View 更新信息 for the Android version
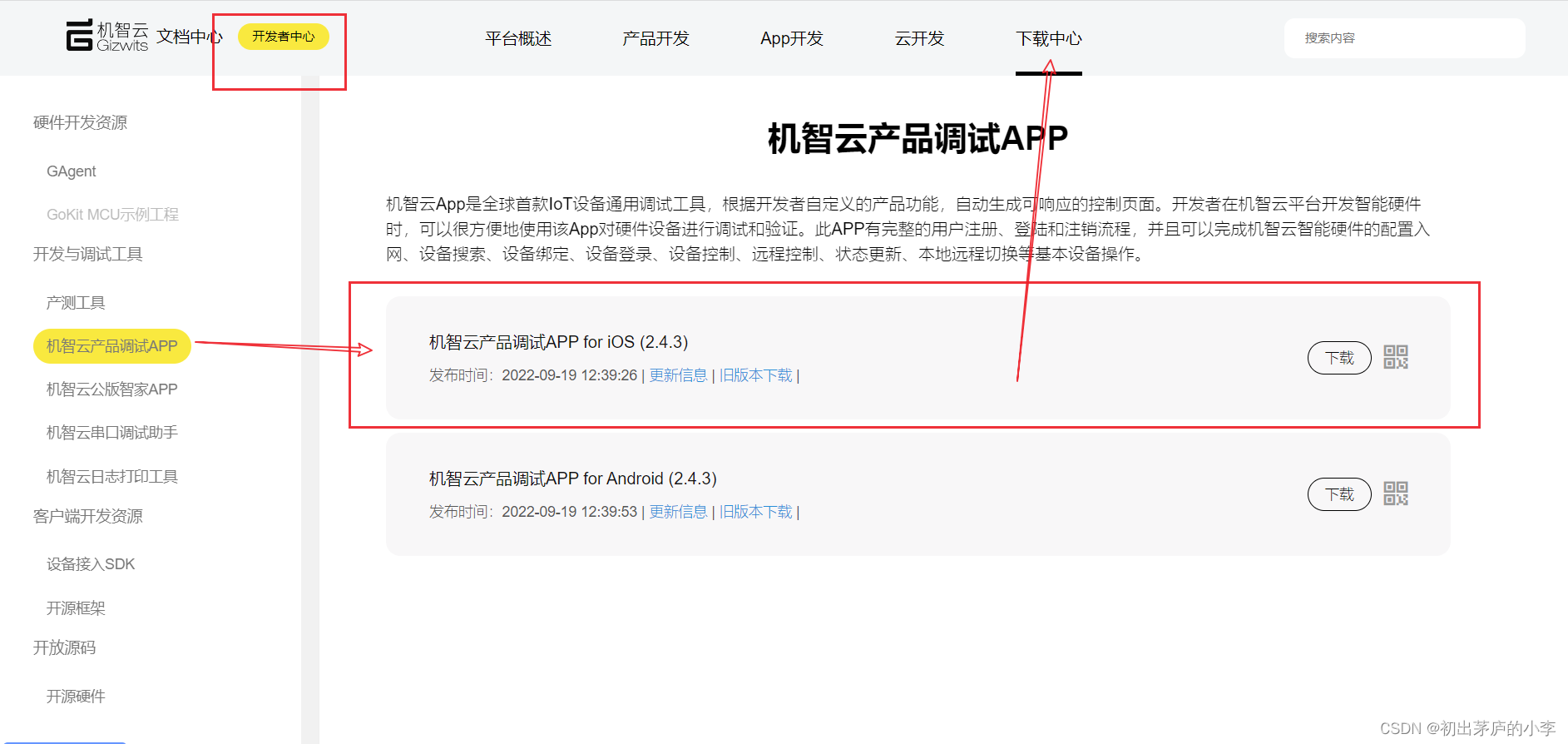The image size is (1568, 744). (678, 512)
